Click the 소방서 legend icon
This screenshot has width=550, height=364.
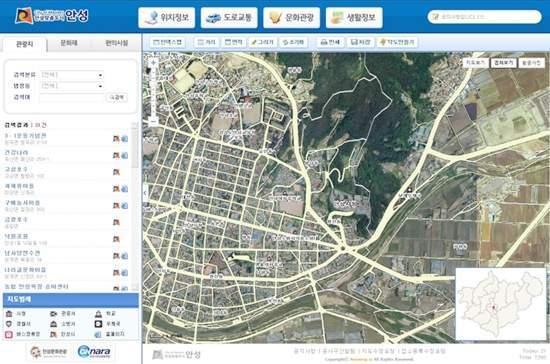(x=54, y=324)
